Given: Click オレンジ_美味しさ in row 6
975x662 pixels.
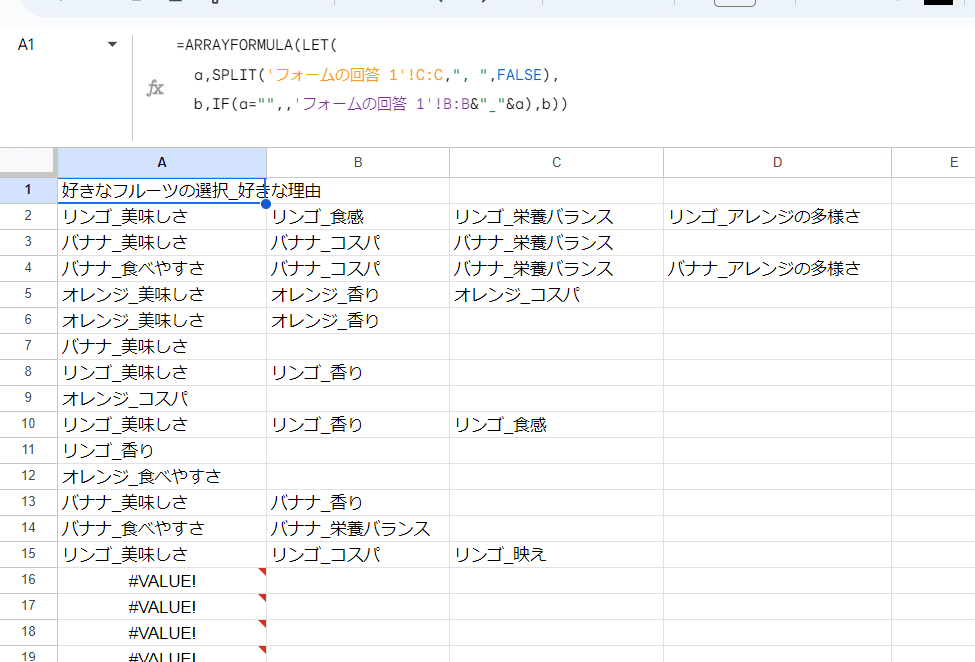Looking at the screenshot, I should (162, 321).
